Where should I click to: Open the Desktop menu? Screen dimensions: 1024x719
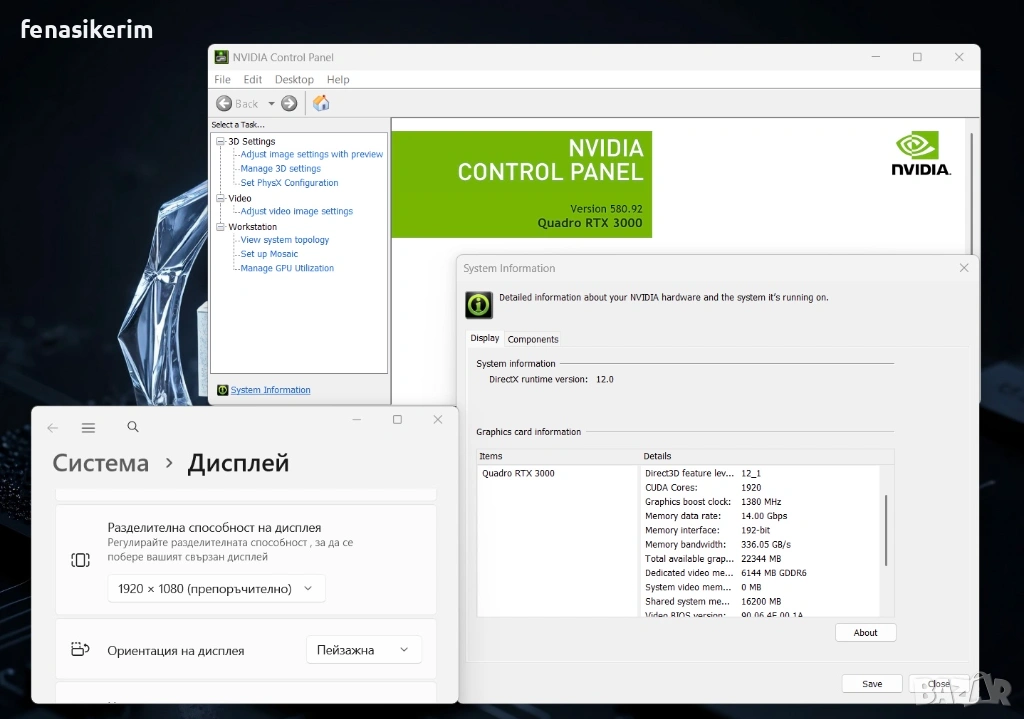pos(294,79)
